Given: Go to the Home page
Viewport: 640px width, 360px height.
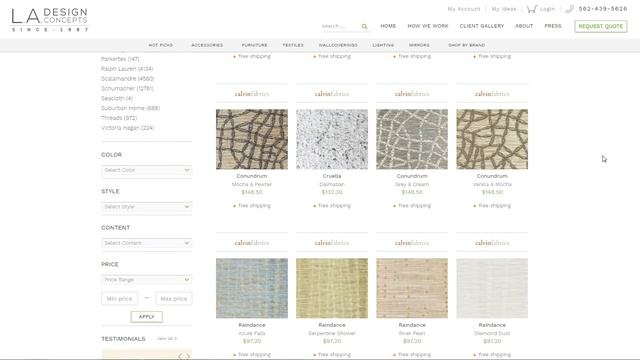Looking at the screenshot, I should (x=388, y=26).
